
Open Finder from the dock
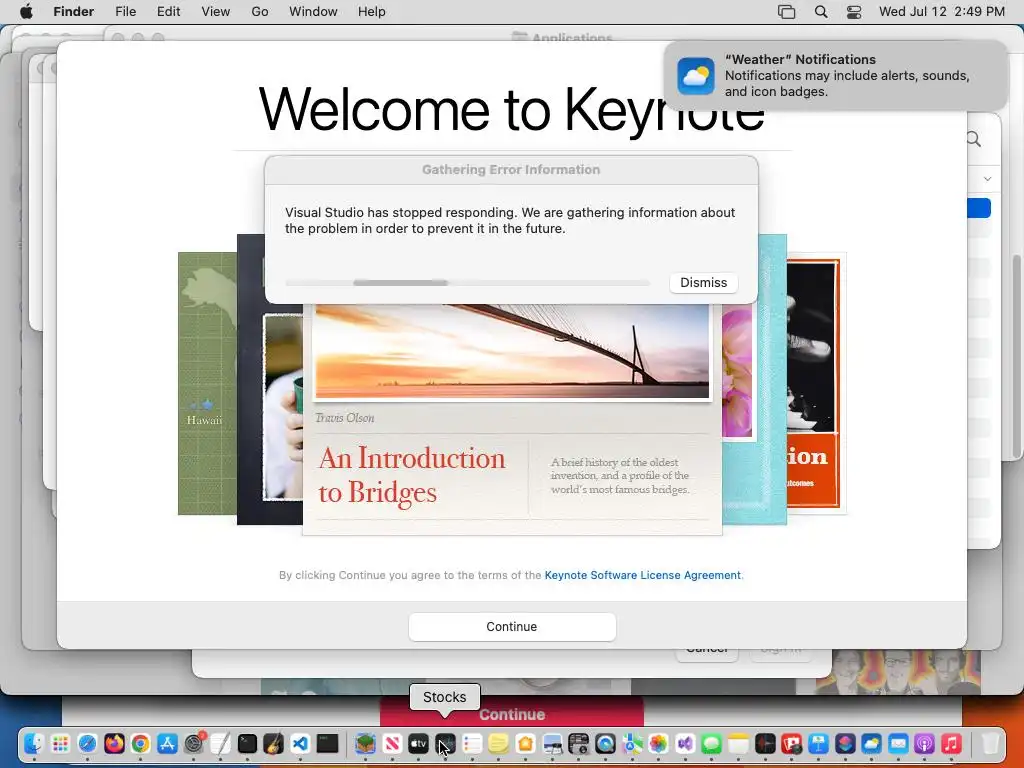click(33, 743)
